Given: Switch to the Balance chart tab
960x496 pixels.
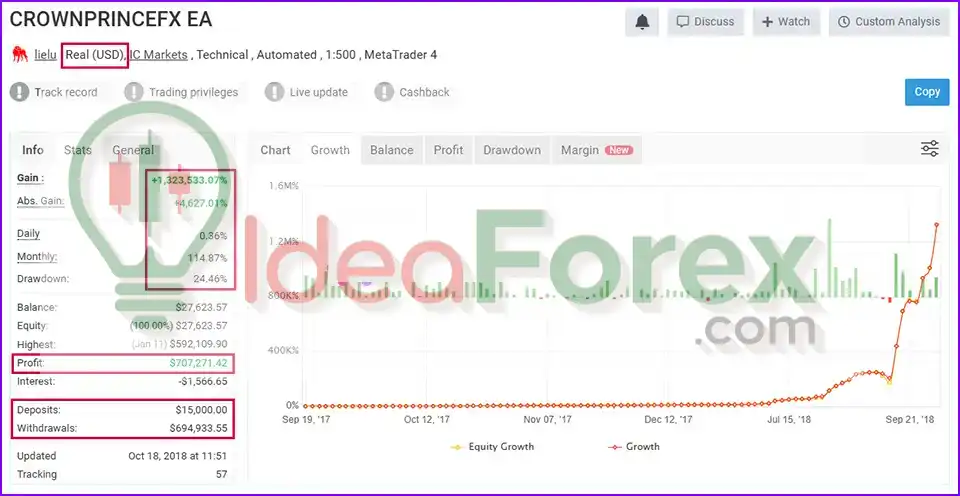Looking at the screenshot, I should tap(392, 150).
